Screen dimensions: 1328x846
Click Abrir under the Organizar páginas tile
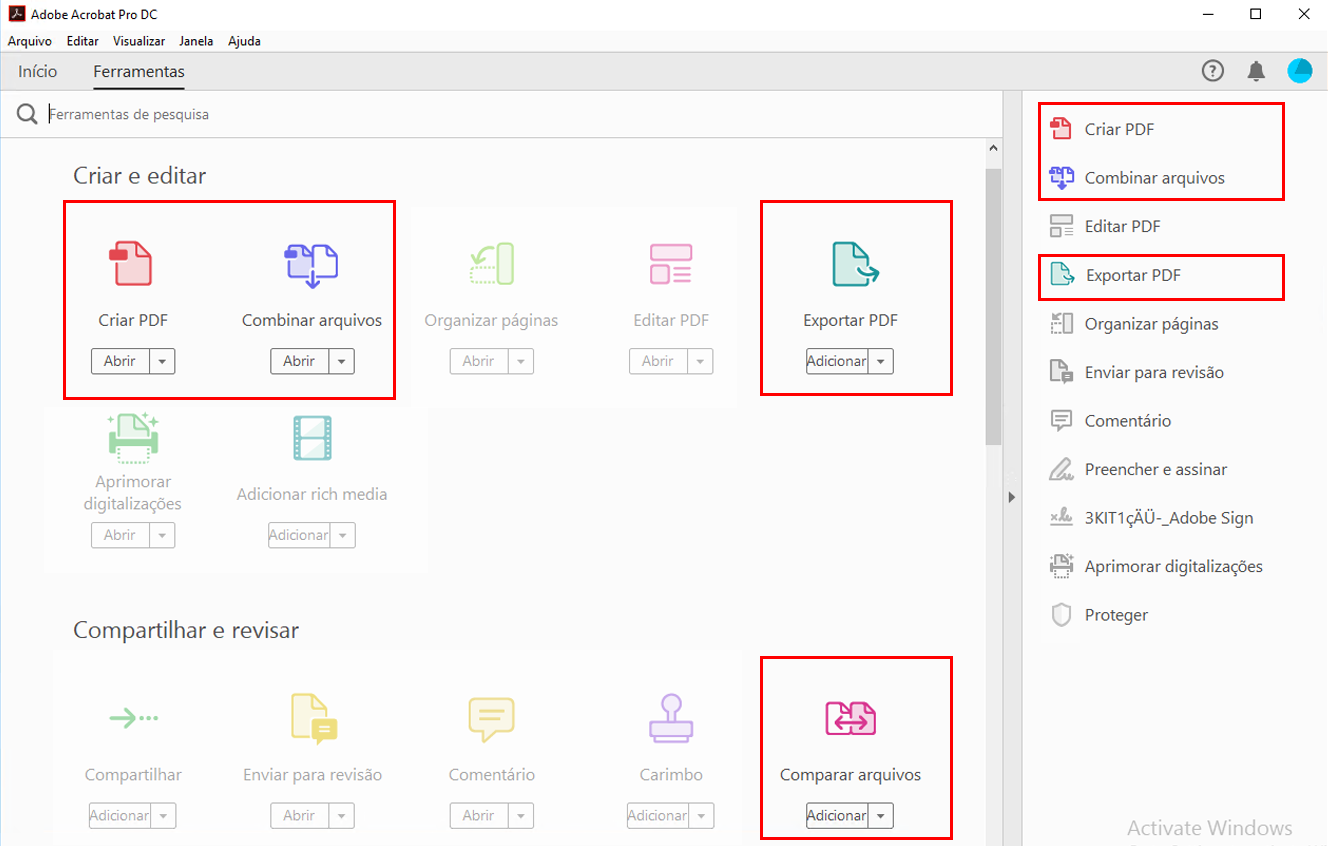coord(478,361)
